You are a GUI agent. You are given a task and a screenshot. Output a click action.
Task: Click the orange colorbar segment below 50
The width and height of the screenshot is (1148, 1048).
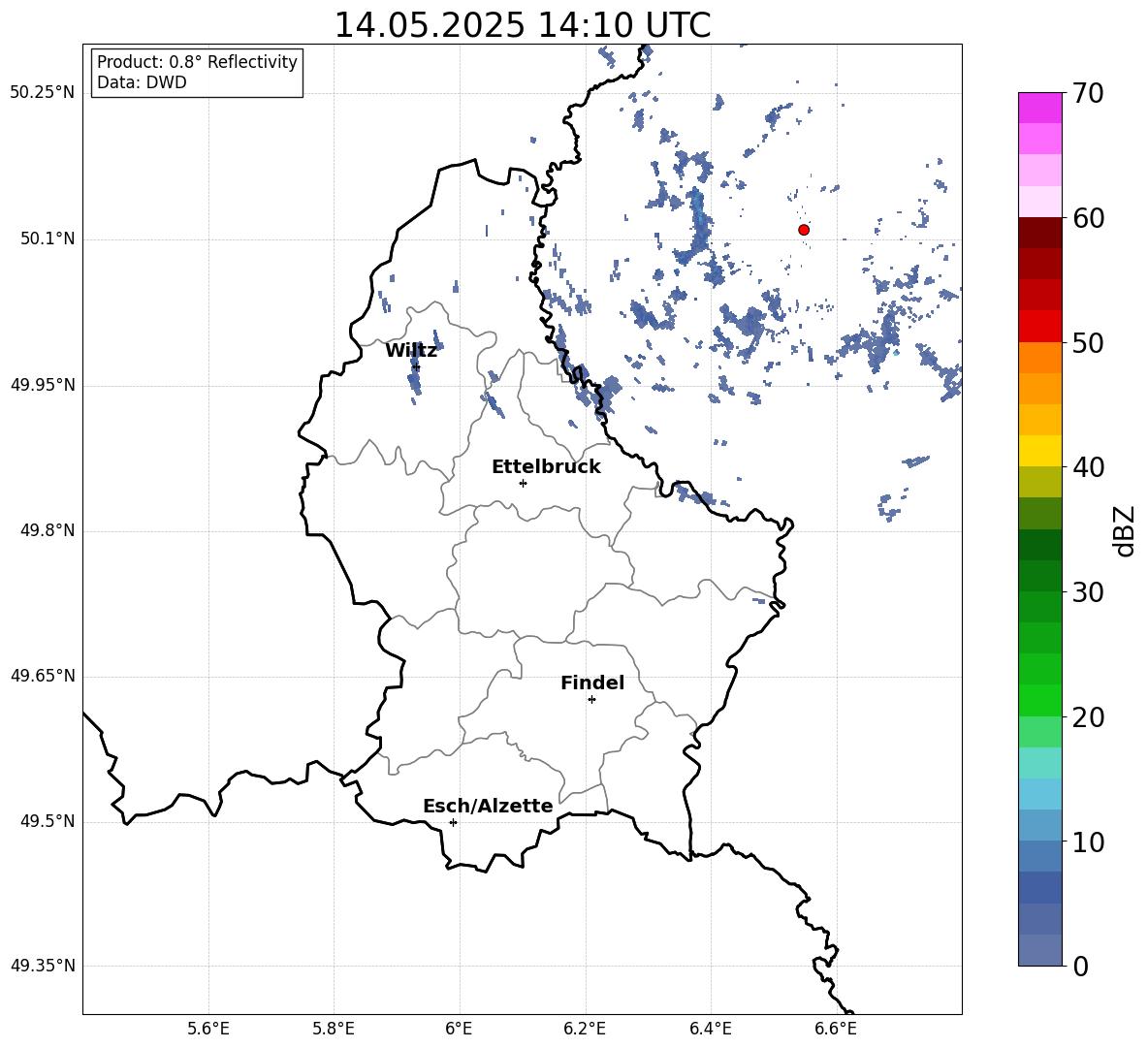click(1039, 358)
